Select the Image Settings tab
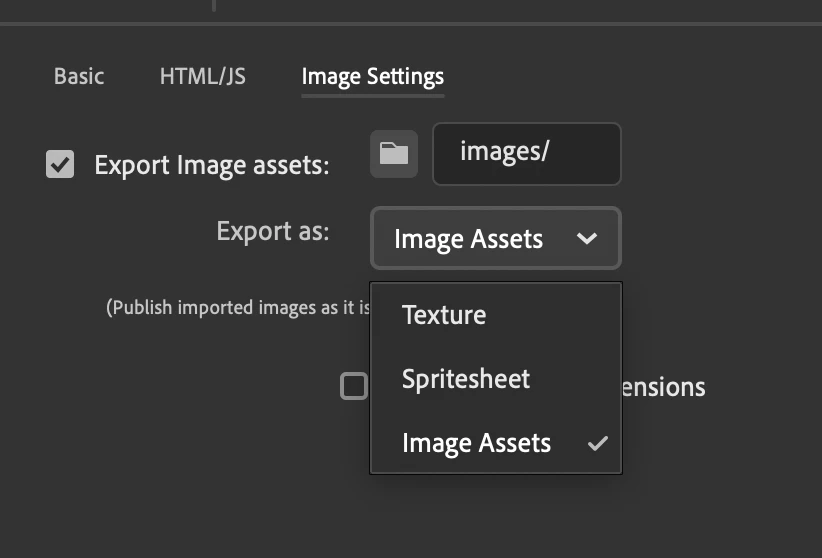822x558 pixels. [372, 76]
